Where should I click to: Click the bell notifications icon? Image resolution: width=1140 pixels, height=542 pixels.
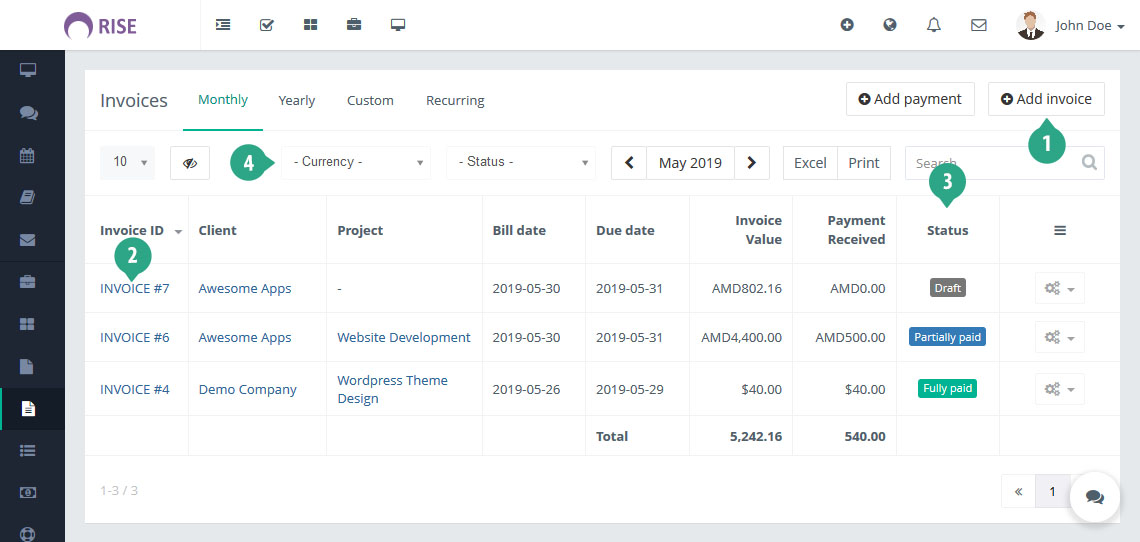pos(934,25)
